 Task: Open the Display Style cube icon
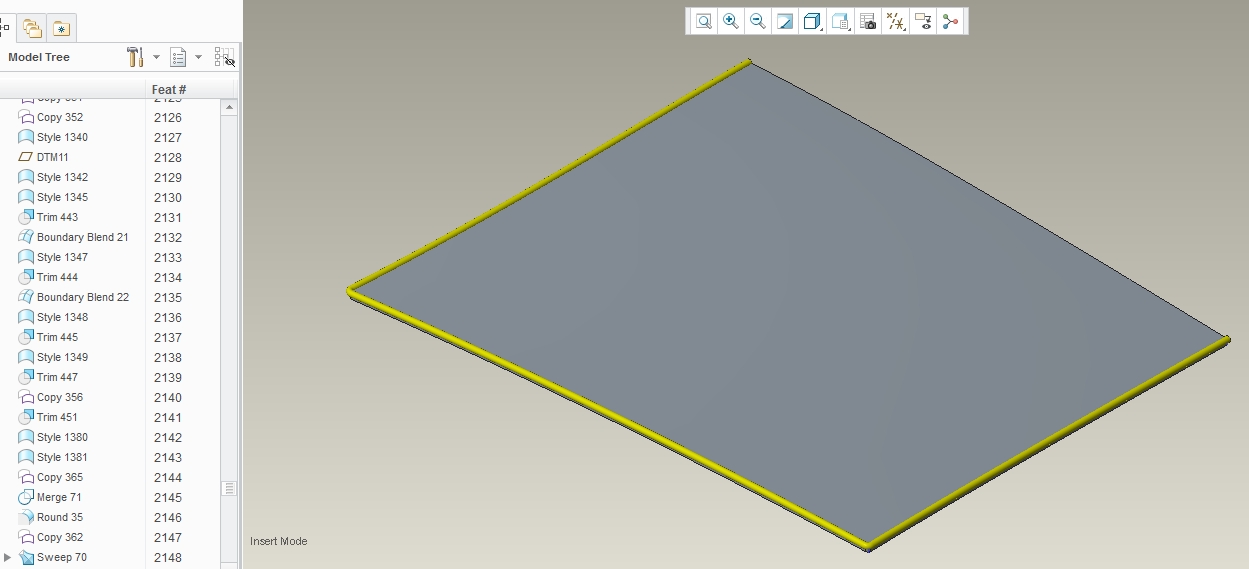(812, 21)
